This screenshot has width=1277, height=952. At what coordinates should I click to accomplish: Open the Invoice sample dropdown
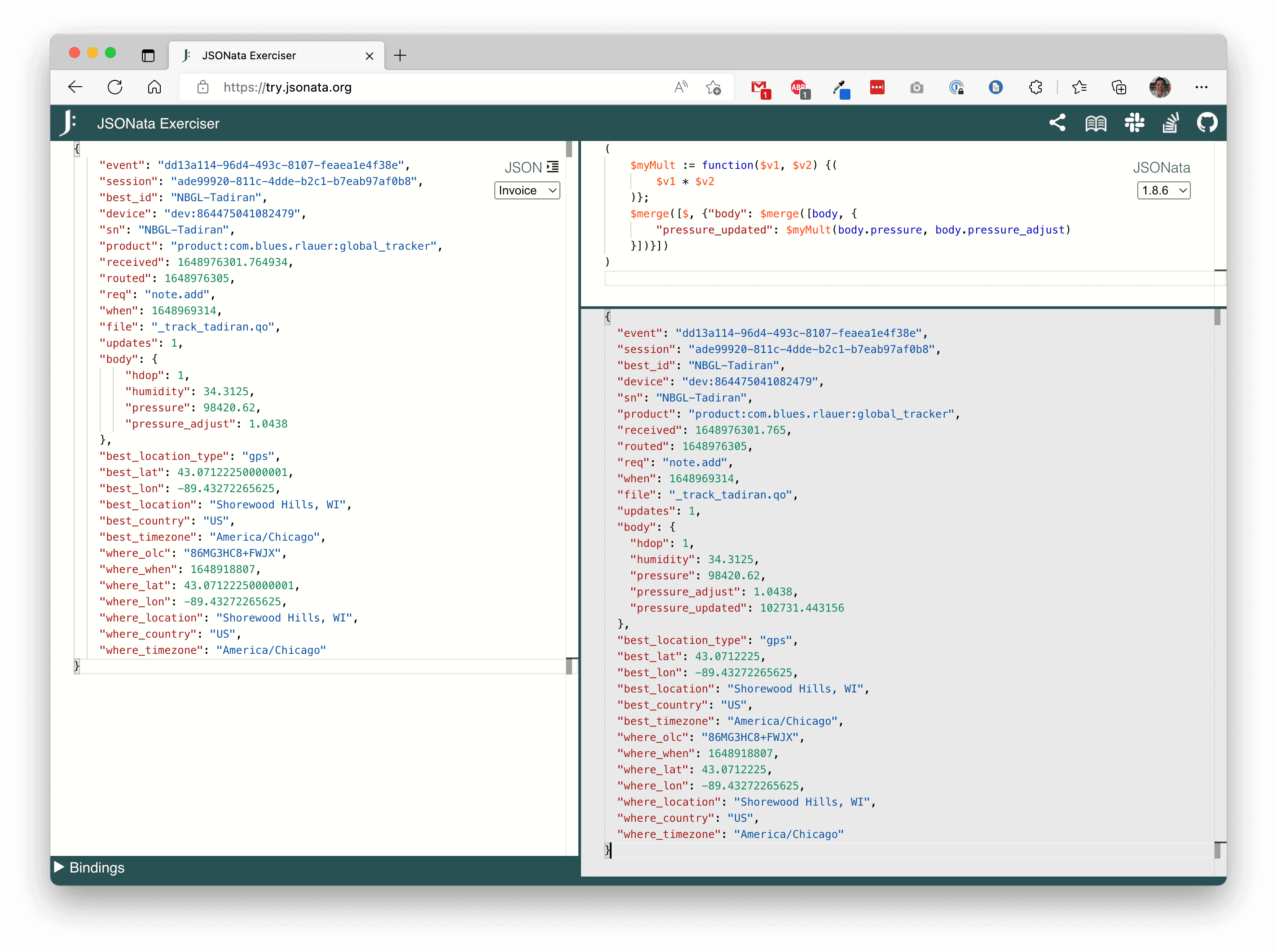click(x=527, y=190)
